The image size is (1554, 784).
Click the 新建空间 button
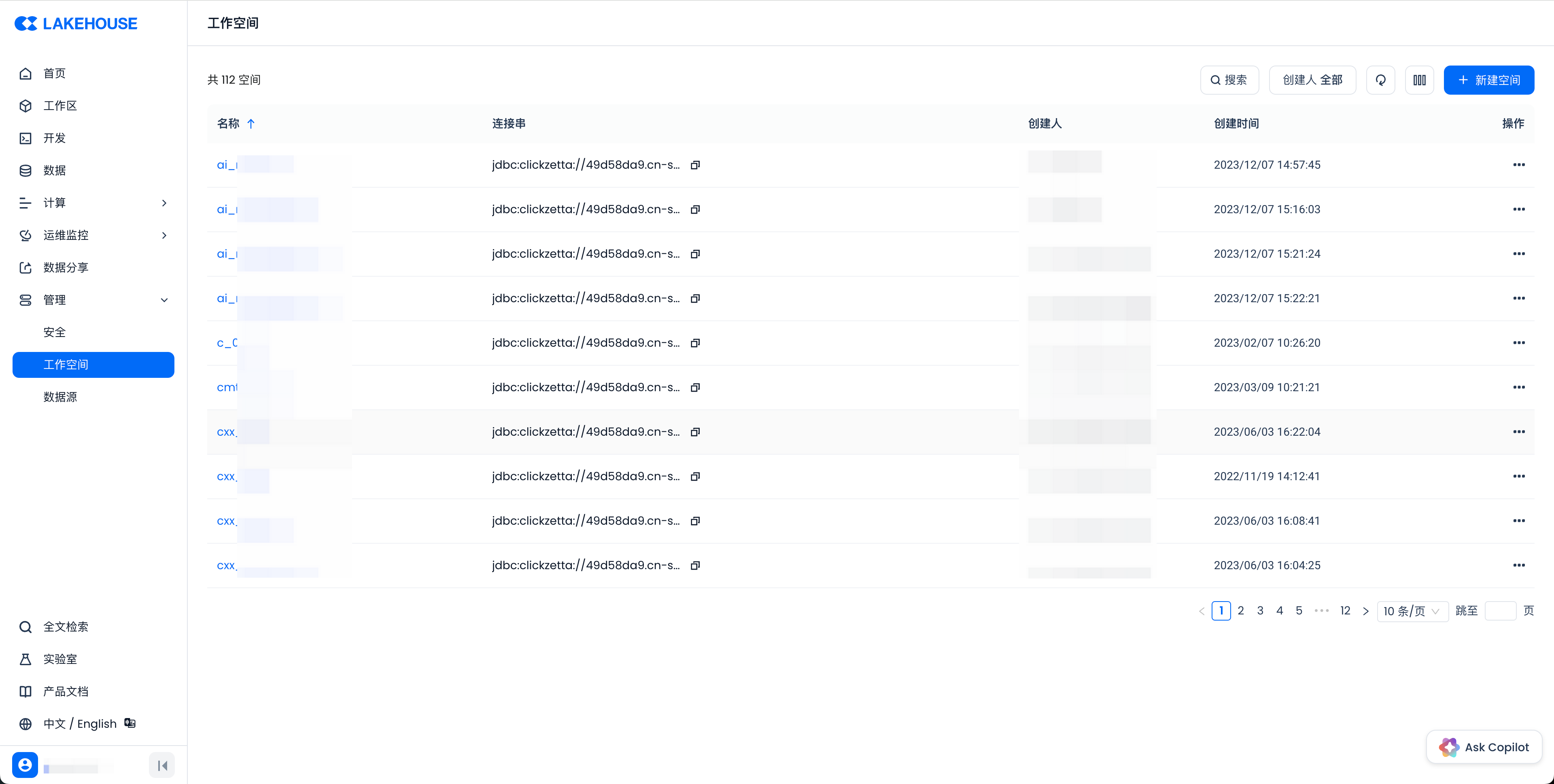[x=1488, y=80]
